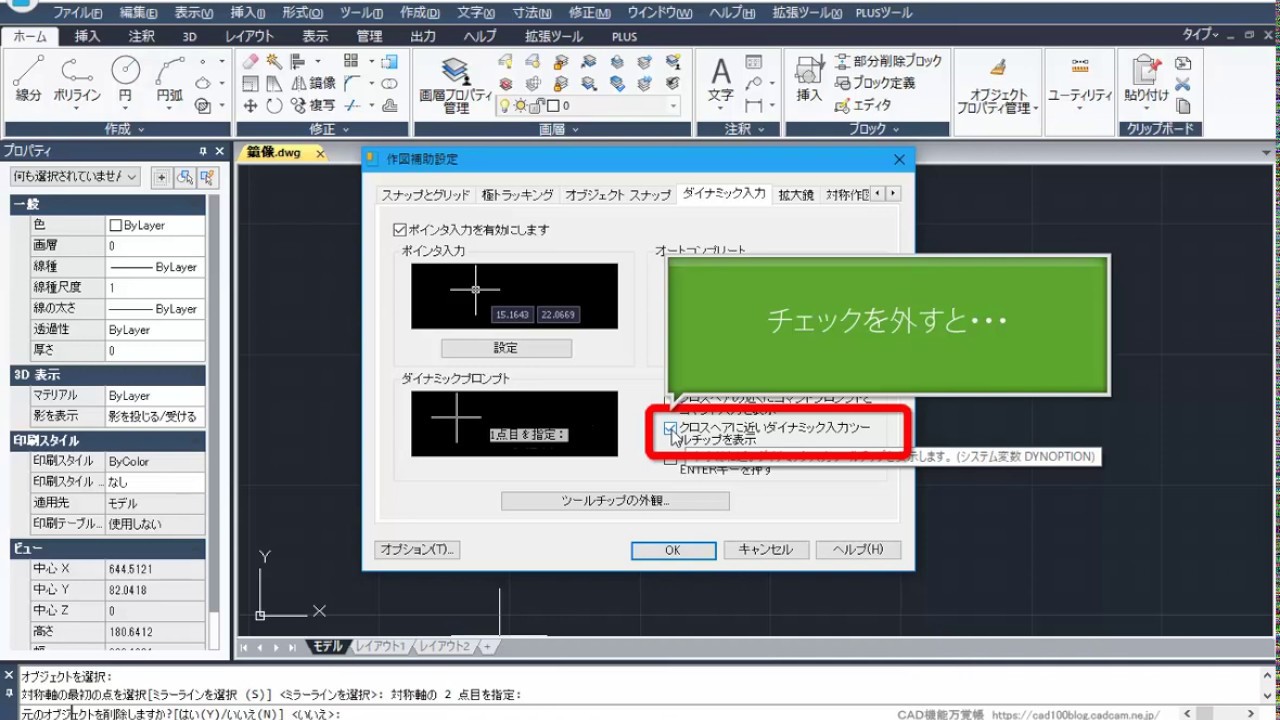The image size is (1280, 720).
Task: Open the layer selection dropdown in the ribbon
Action: coord(673,105)
